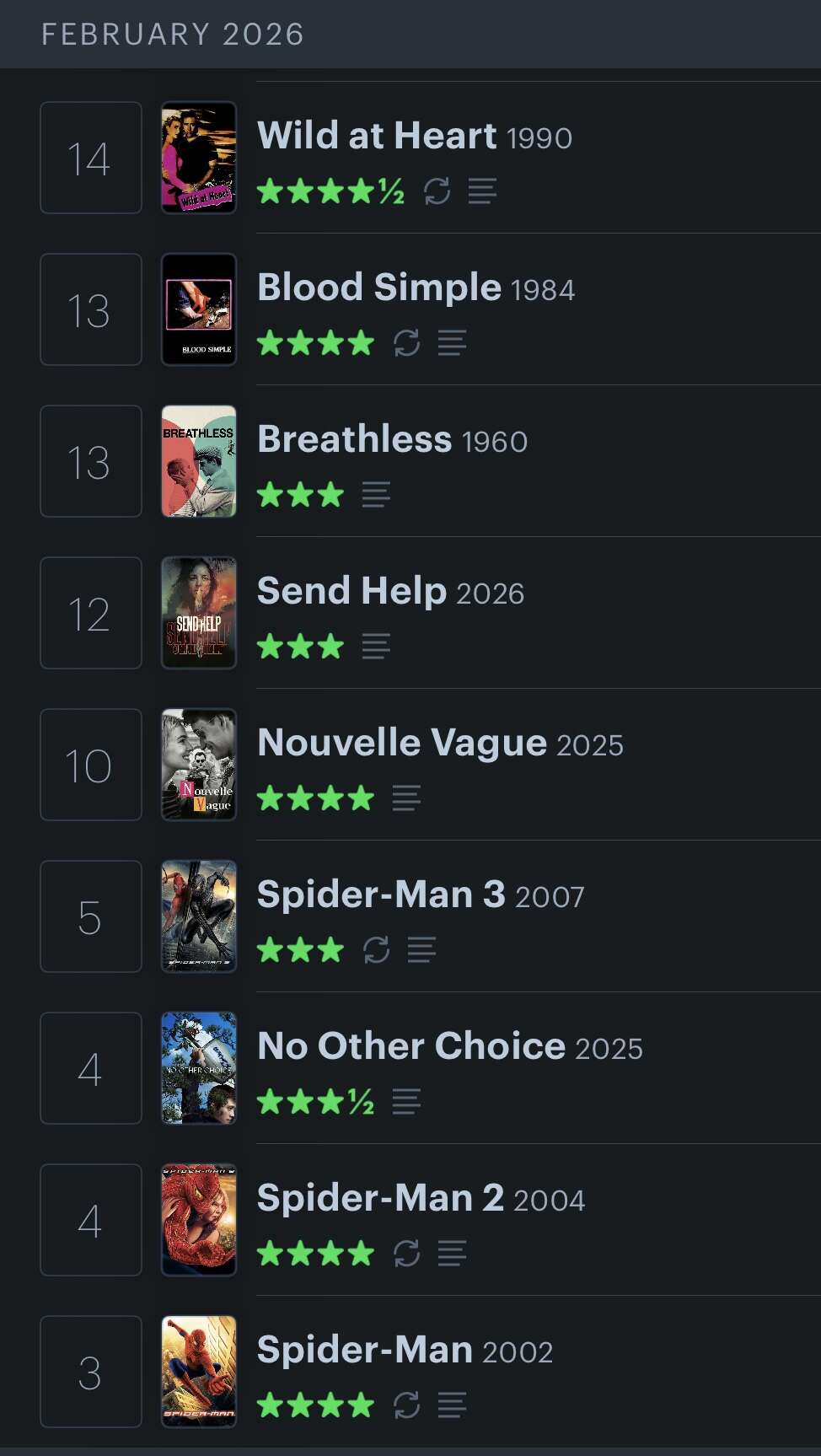
Task: Open the review icon for Nouvelle Vague
Action: tap(406, 798)
